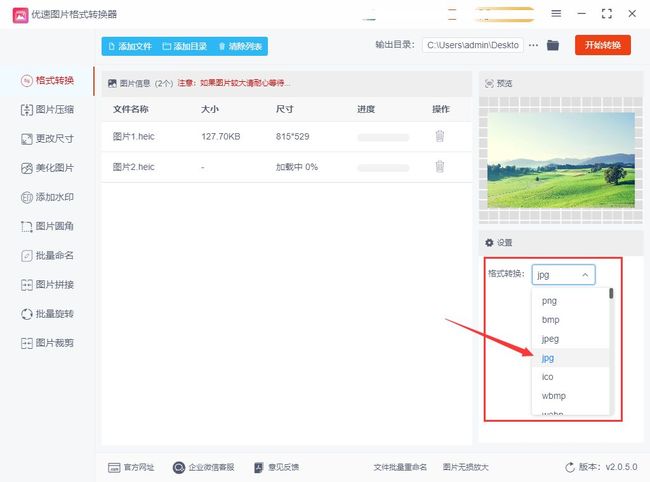The width and height of the screenshot is (650, 482).
Task: Click the 图片信息 image icon in list header
Action: pyautogui.click(x=112, y=83)
